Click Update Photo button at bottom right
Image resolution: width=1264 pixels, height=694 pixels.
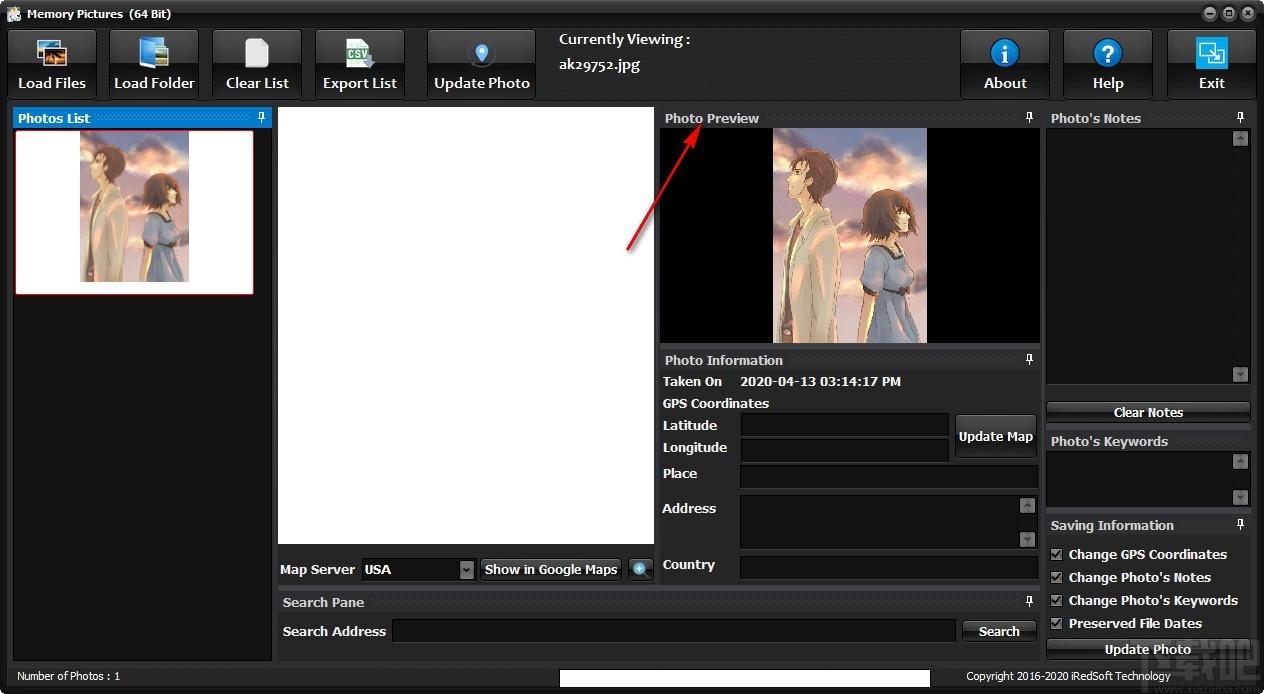(1148, 649)
